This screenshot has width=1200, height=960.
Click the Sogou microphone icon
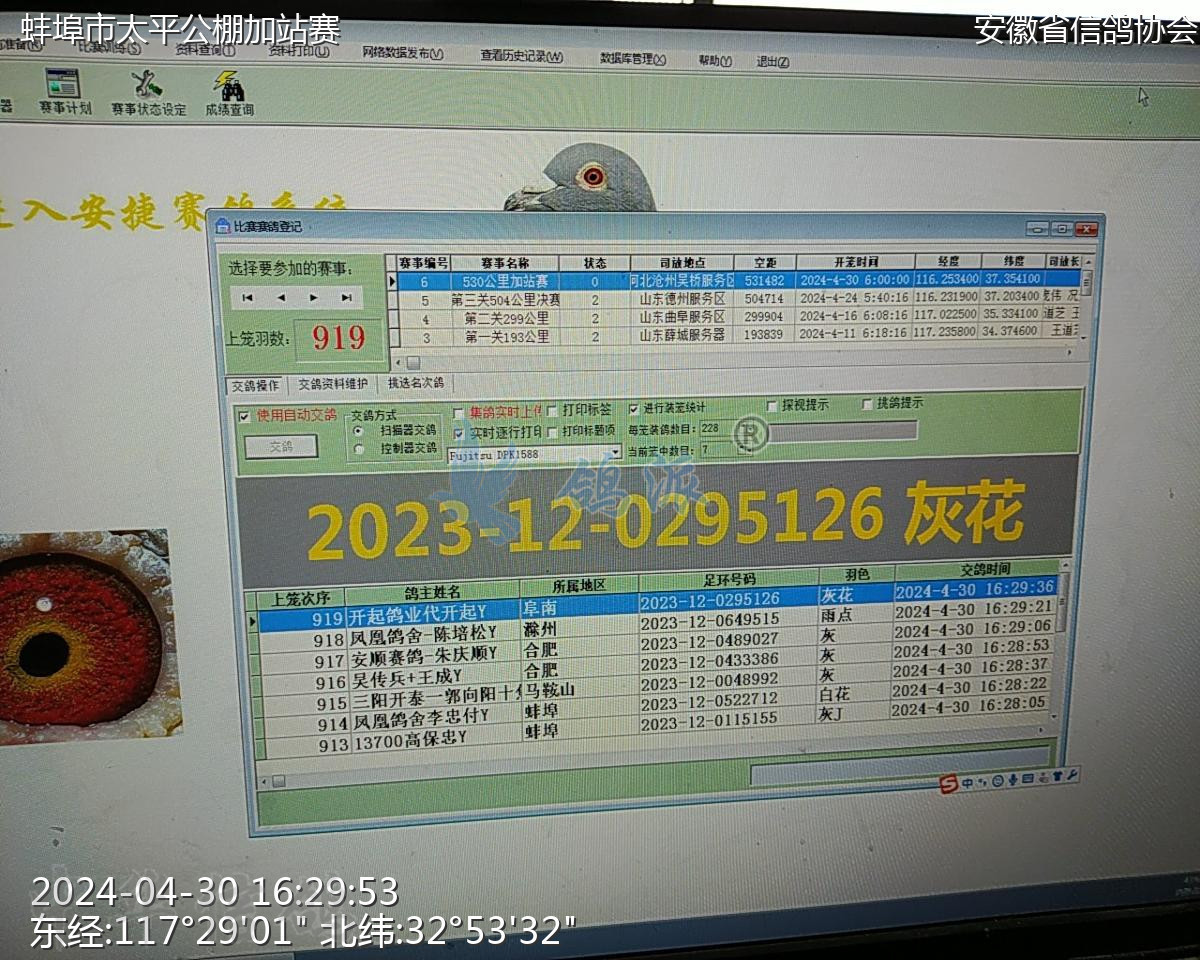tap(1013, 780)
